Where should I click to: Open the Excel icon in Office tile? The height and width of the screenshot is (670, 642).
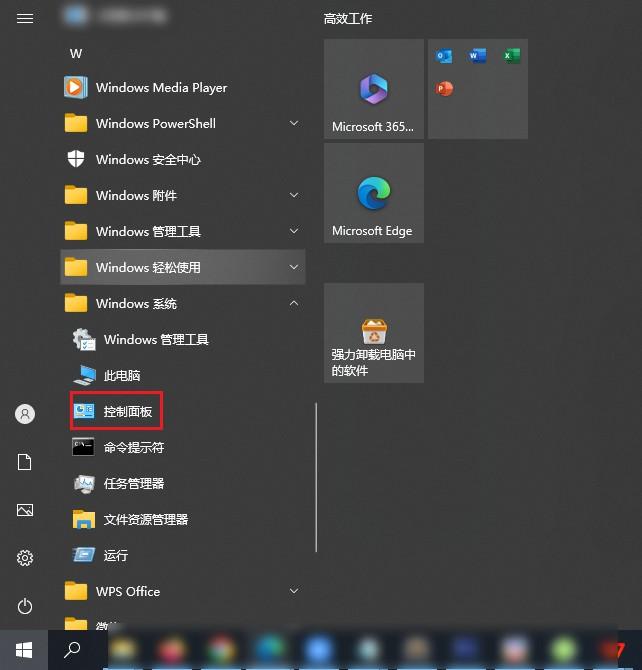[511, 56]
